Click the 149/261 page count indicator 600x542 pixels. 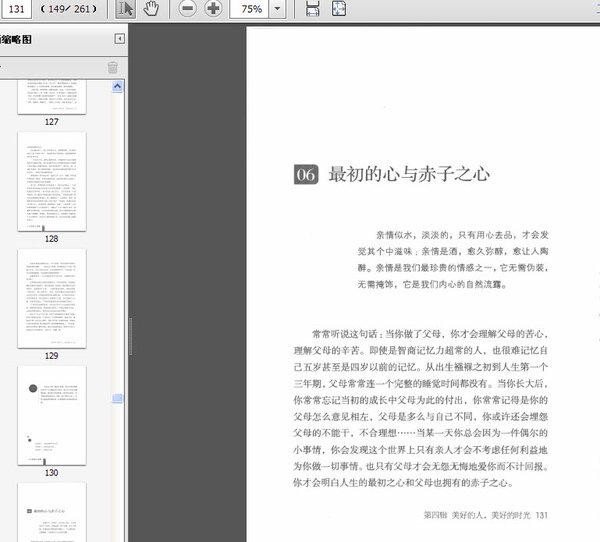69,8
